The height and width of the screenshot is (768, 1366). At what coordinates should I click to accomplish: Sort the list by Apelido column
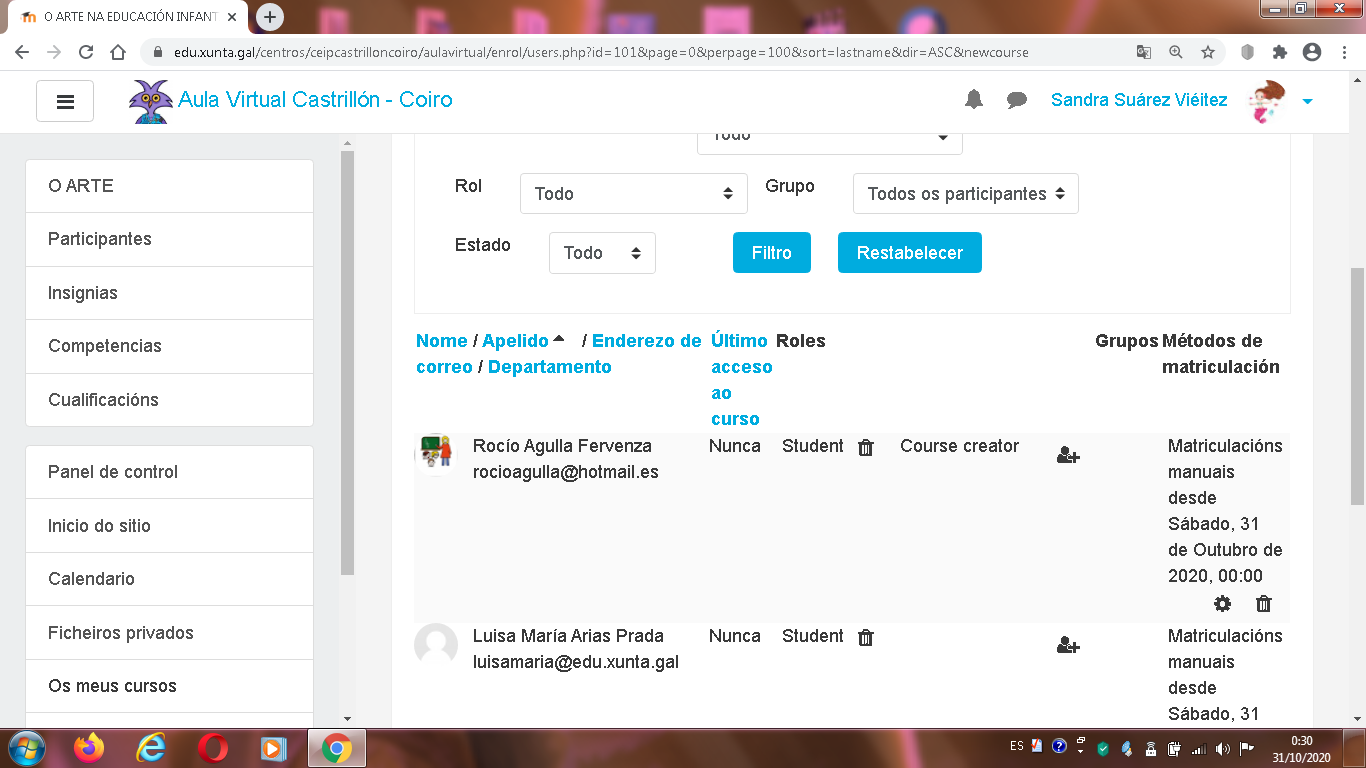pos(515,341)
